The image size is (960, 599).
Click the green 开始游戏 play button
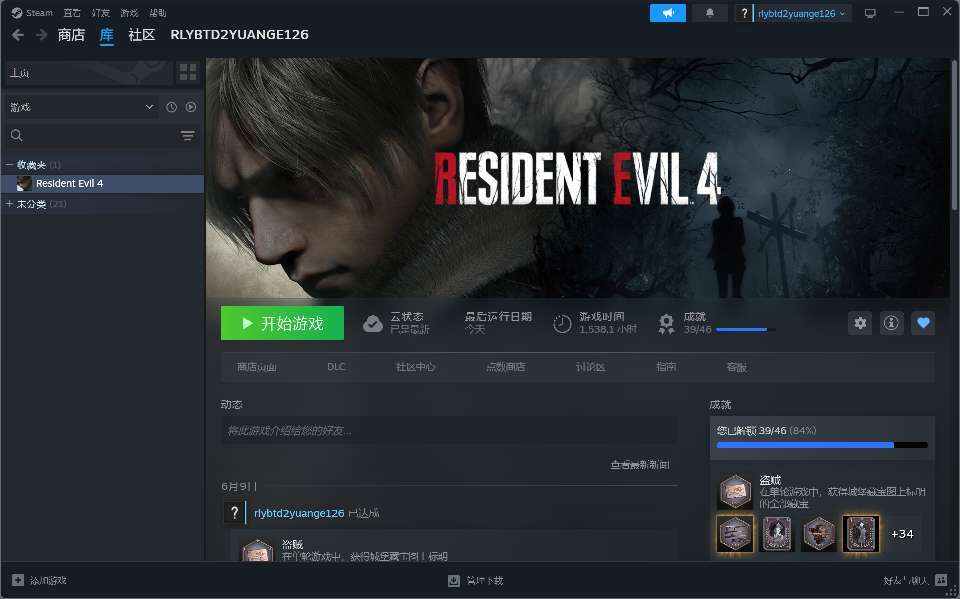pos(282,323)
